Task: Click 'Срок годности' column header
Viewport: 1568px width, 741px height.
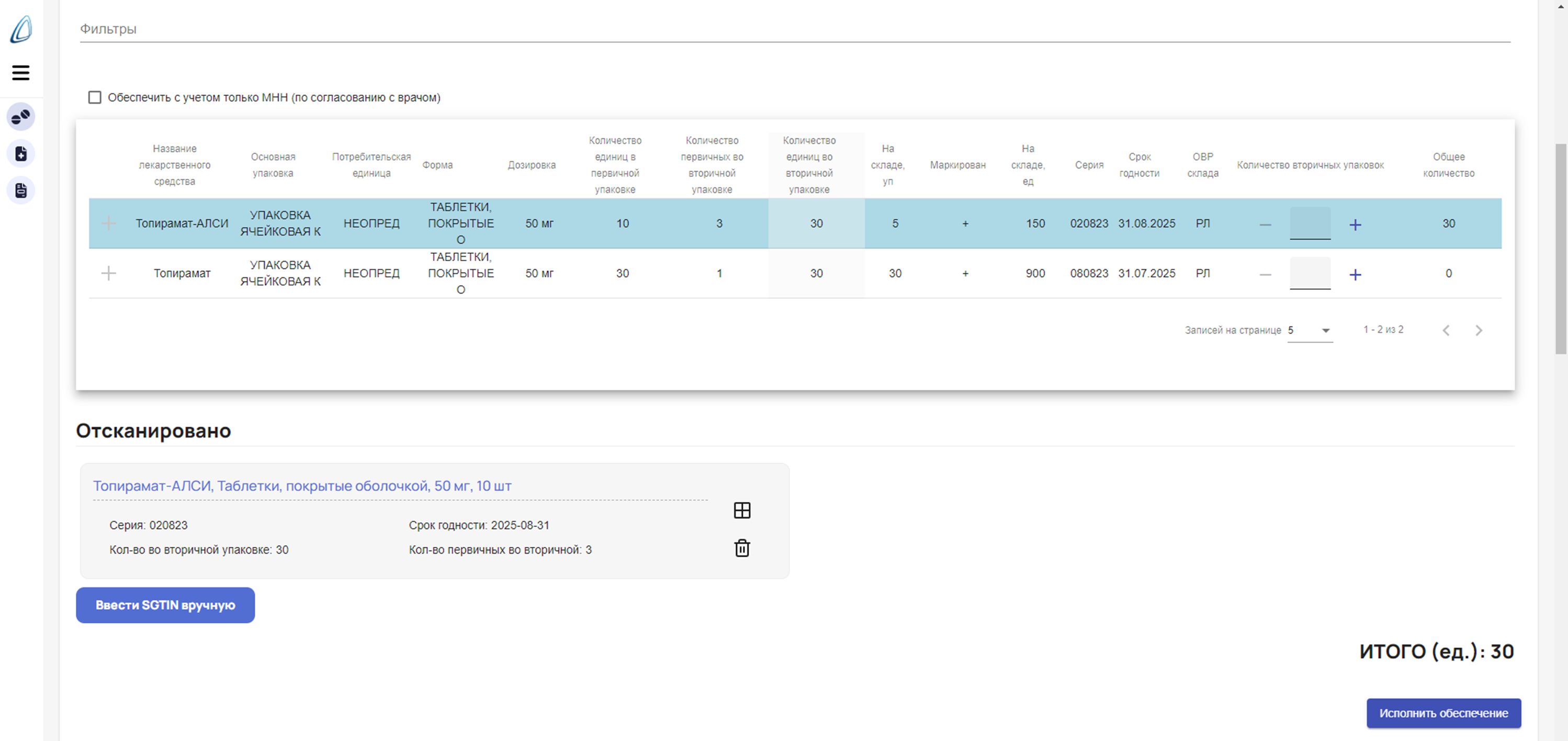Action: [x=1140, y=165]
